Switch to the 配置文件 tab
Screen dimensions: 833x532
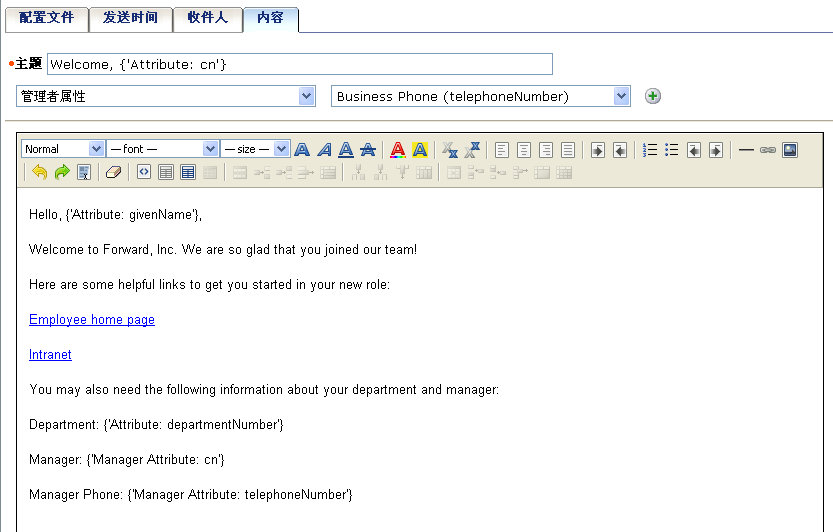pos(47,19)
